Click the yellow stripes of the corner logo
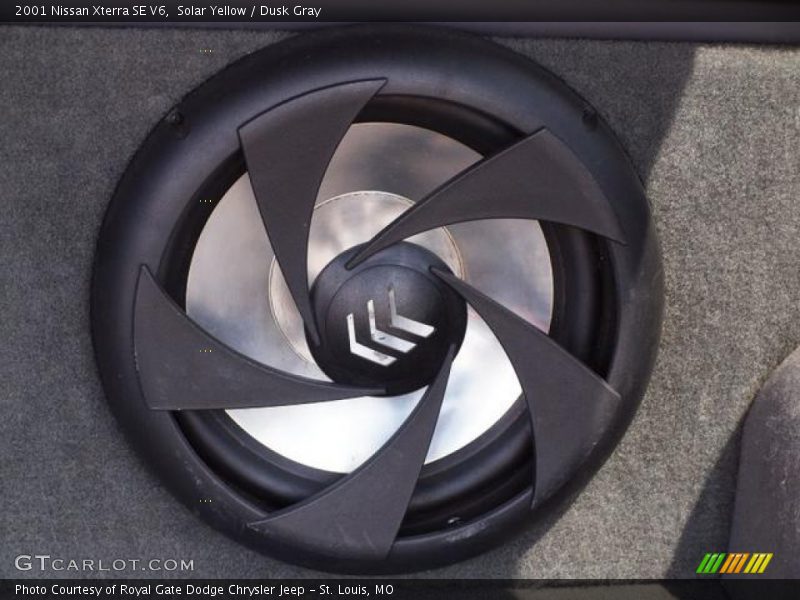Screen dimensions: 800x600 (760, 563)
